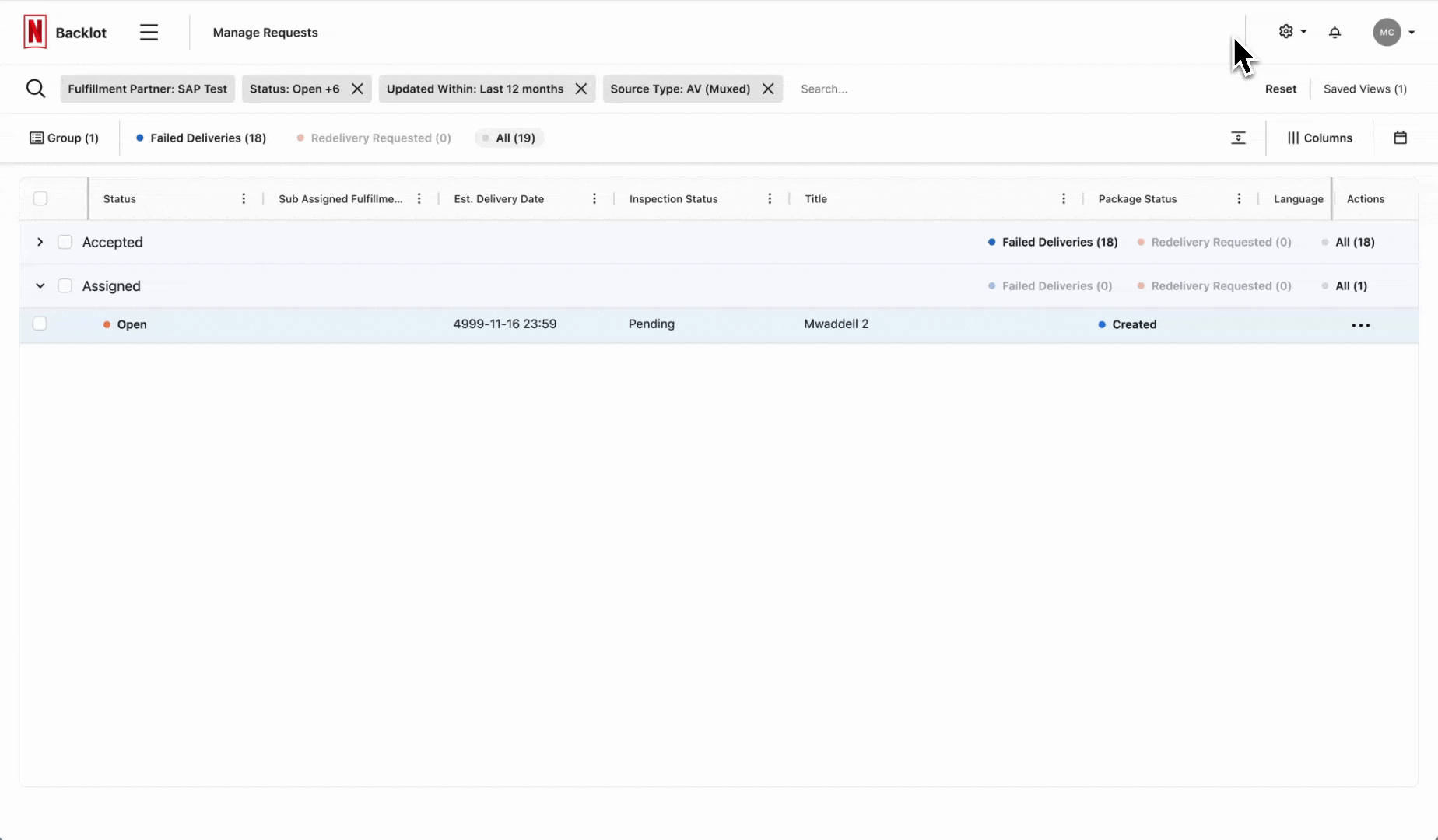
Task: Click Reset to clear filters
Action: click(x=1281, y=88)
